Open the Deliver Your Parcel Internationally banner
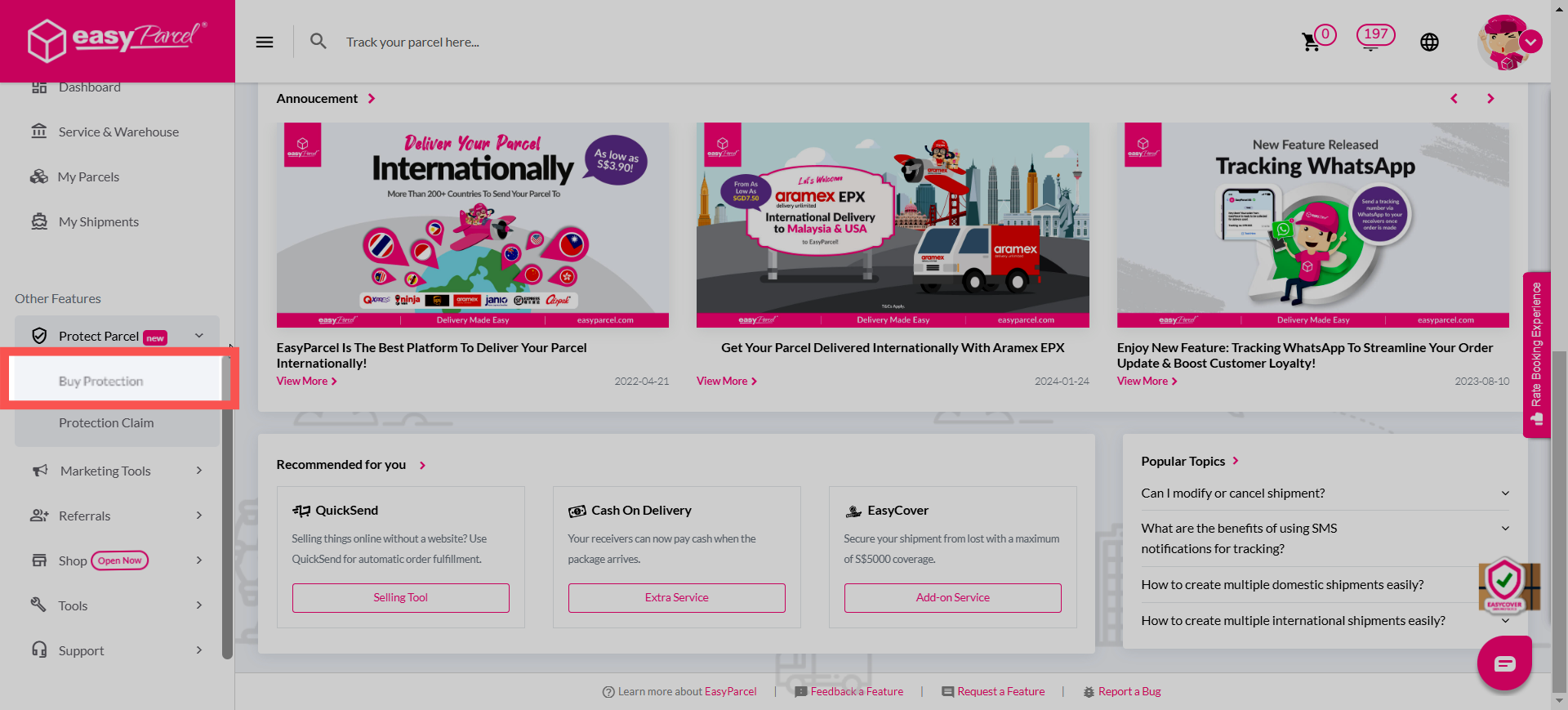This screenshot has width=1568, height=710. [x=473, y=226]
